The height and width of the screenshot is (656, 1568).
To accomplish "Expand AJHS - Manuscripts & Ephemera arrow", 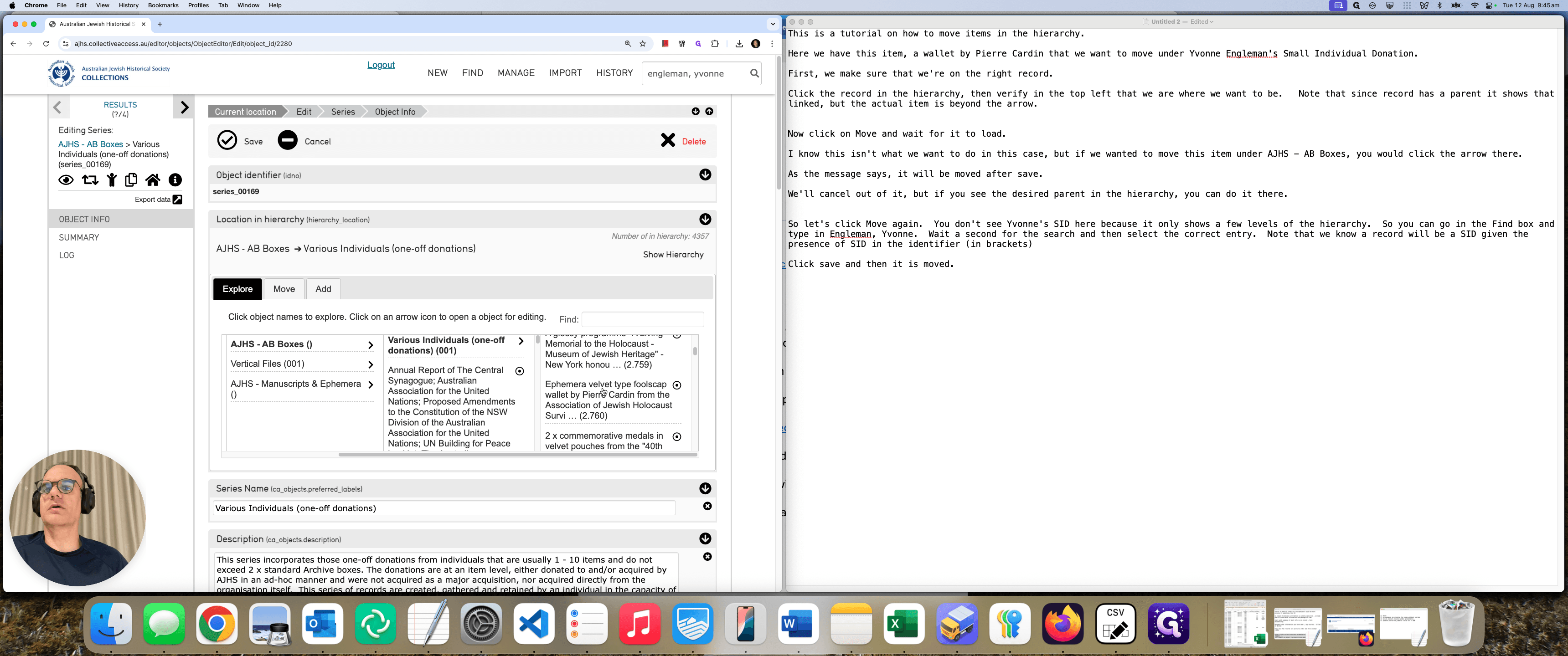I will click(370, 384).
